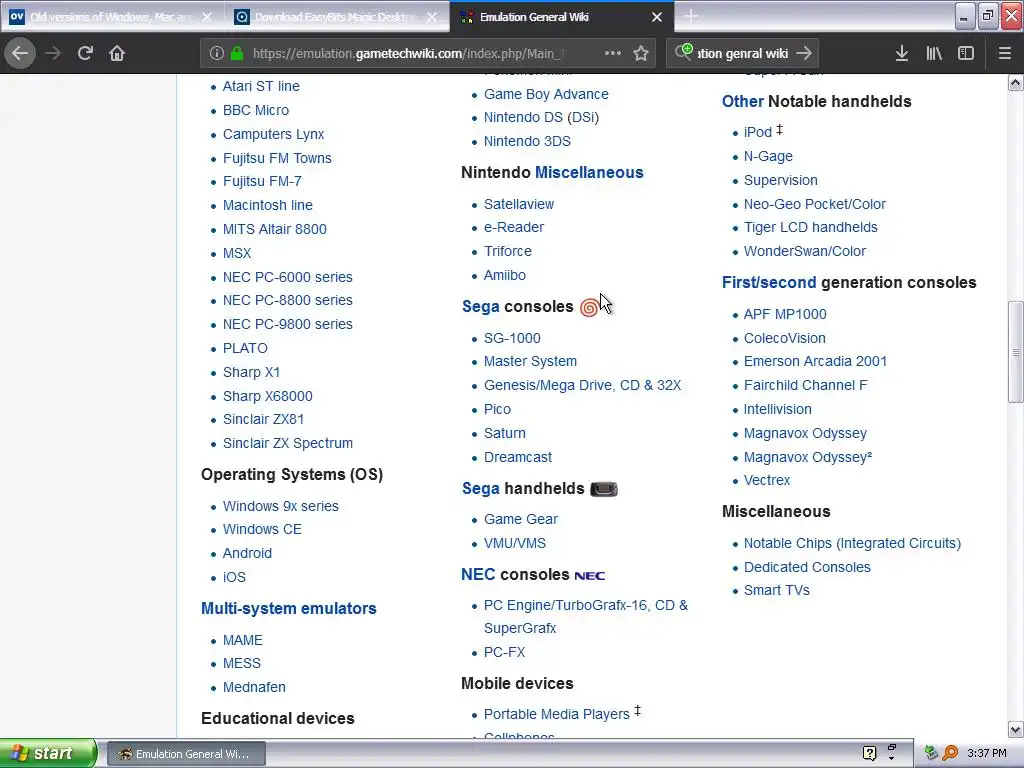
Task: Open the Nintendo 3DS link
Action: [527, 141]
